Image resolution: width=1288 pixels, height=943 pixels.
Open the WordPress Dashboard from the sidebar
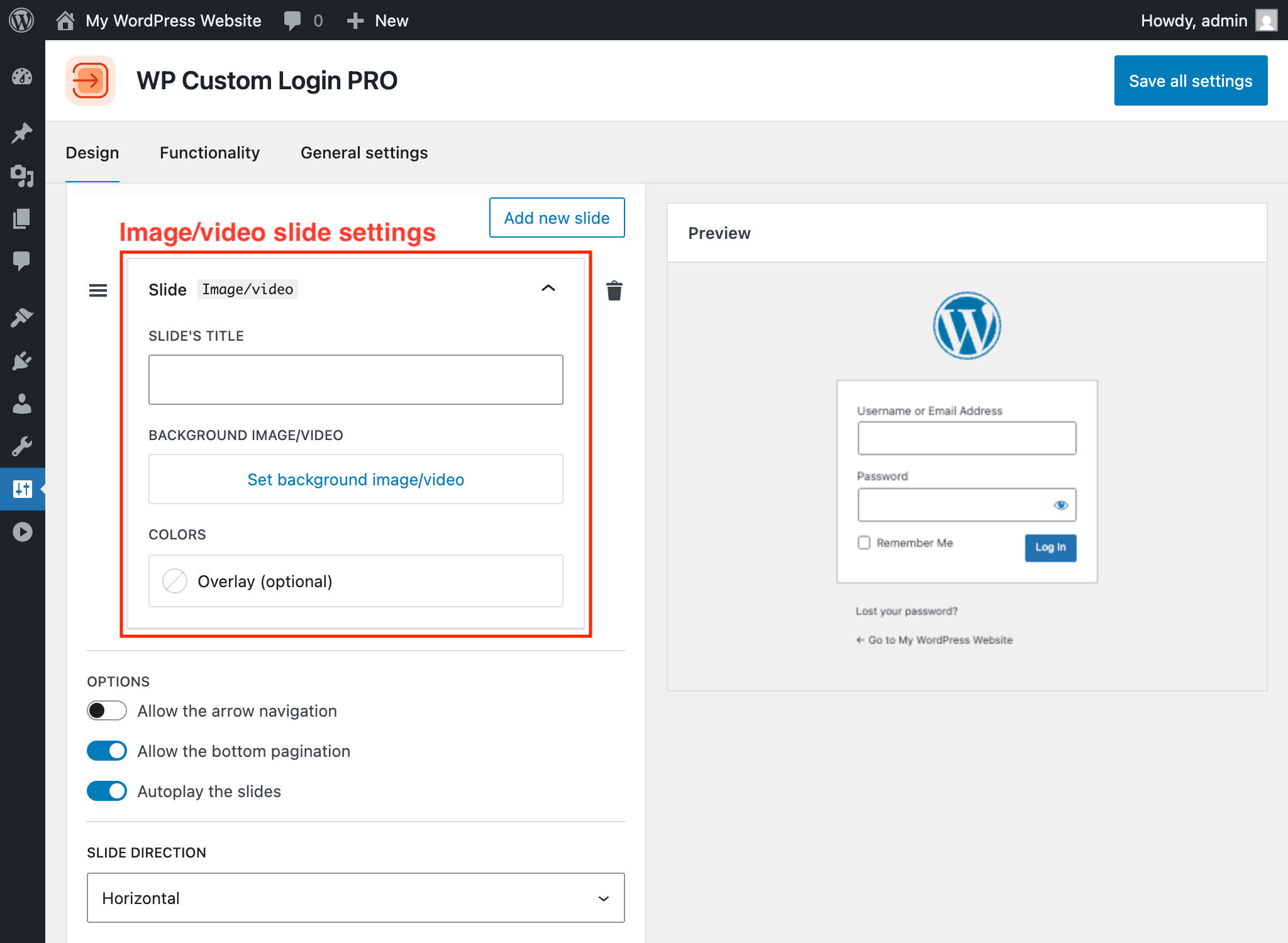coord(23,78)
